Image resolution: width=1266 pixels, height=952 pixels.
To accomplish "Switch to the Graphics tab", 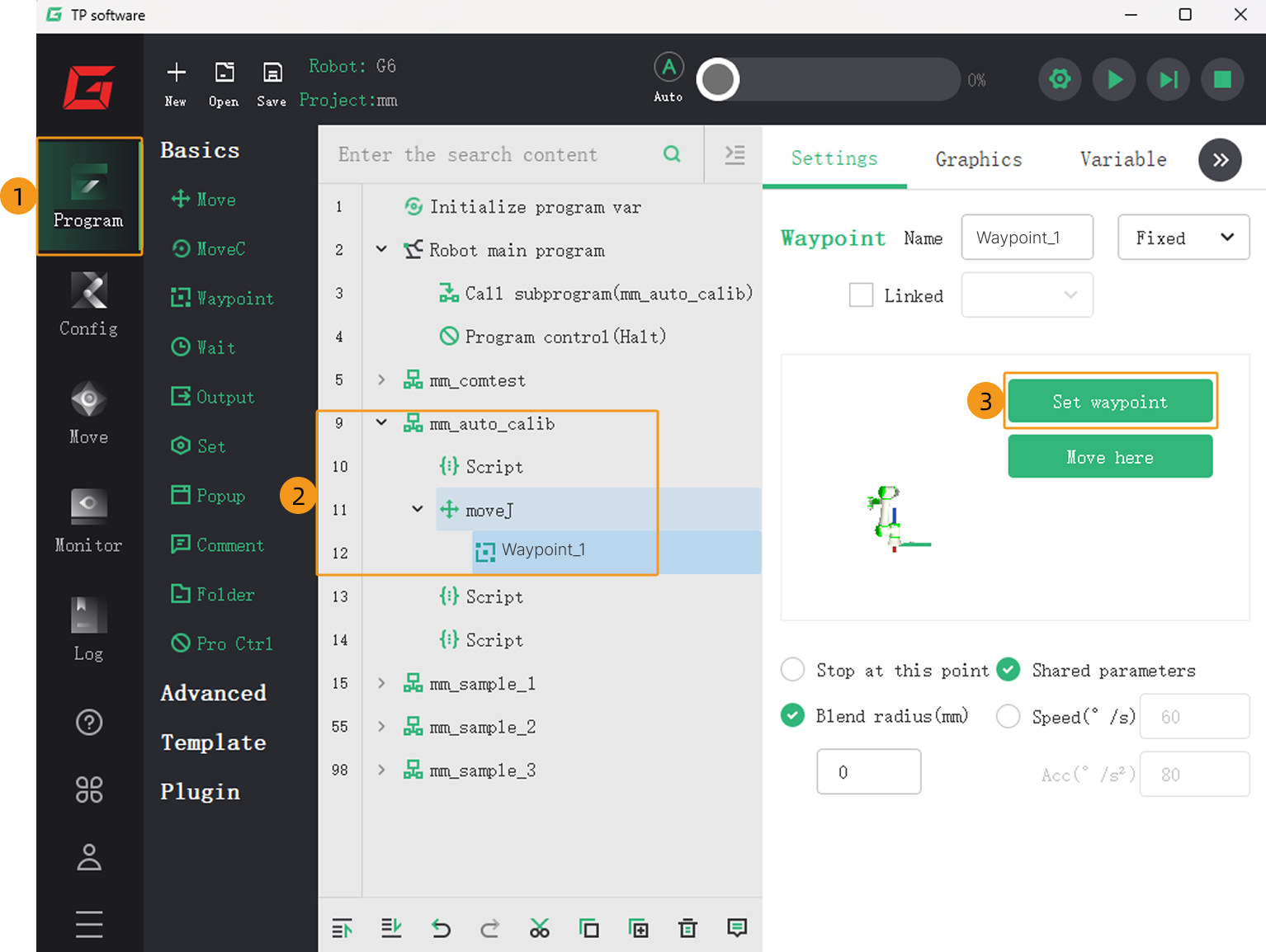I will [x=978, y=159].
